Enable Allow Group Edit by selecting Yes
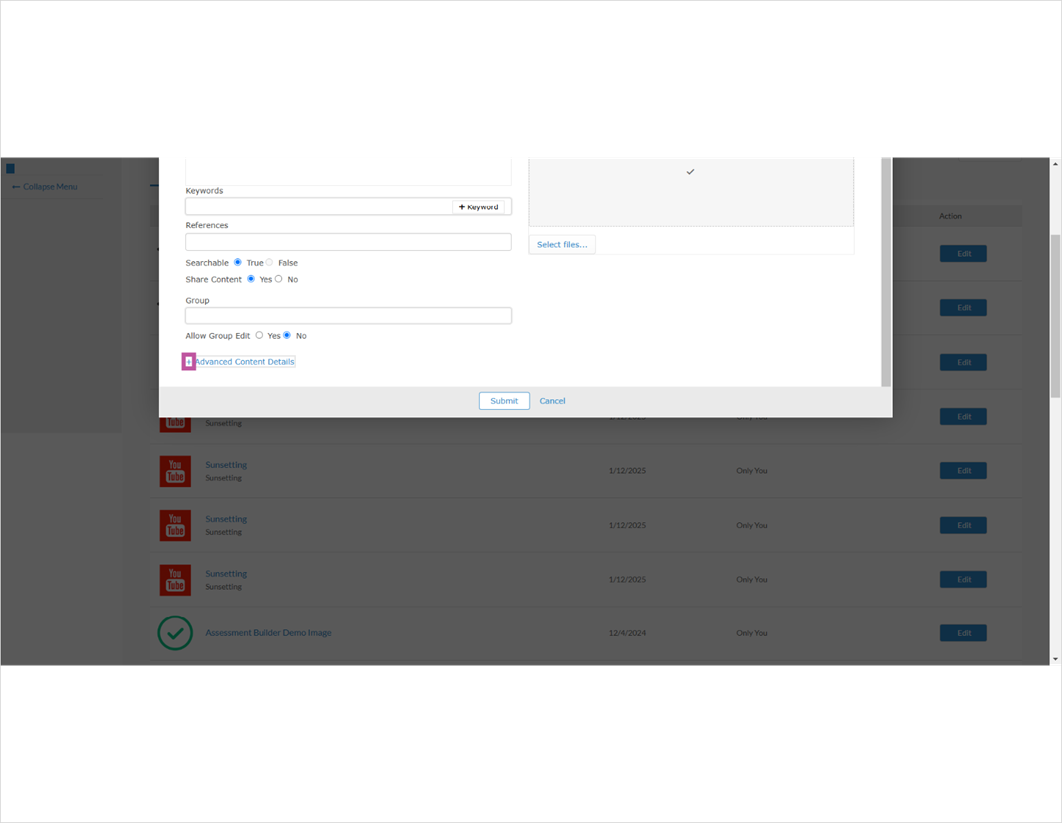This screenshot has width=1062, height=823. click(x=259, y=335)
